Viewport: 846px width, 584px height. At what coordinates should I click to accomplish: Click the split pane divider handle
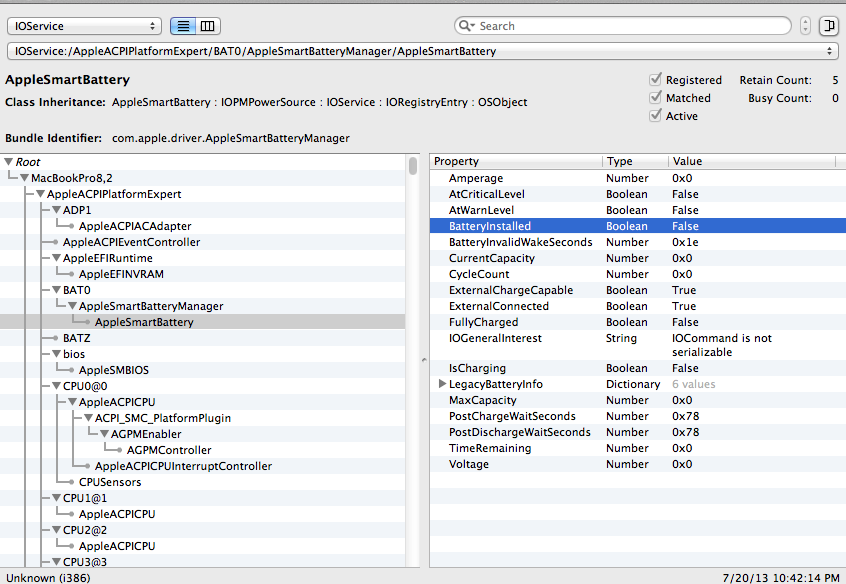[x=424, y=359]
